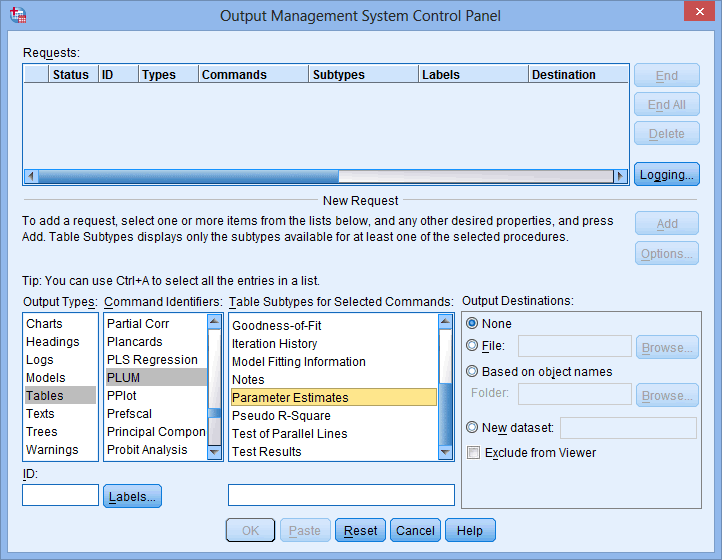Select PPlot command identifier
The height and width of the screenshot is (560, 722).
pyautogui.click(x=156, y=396)
